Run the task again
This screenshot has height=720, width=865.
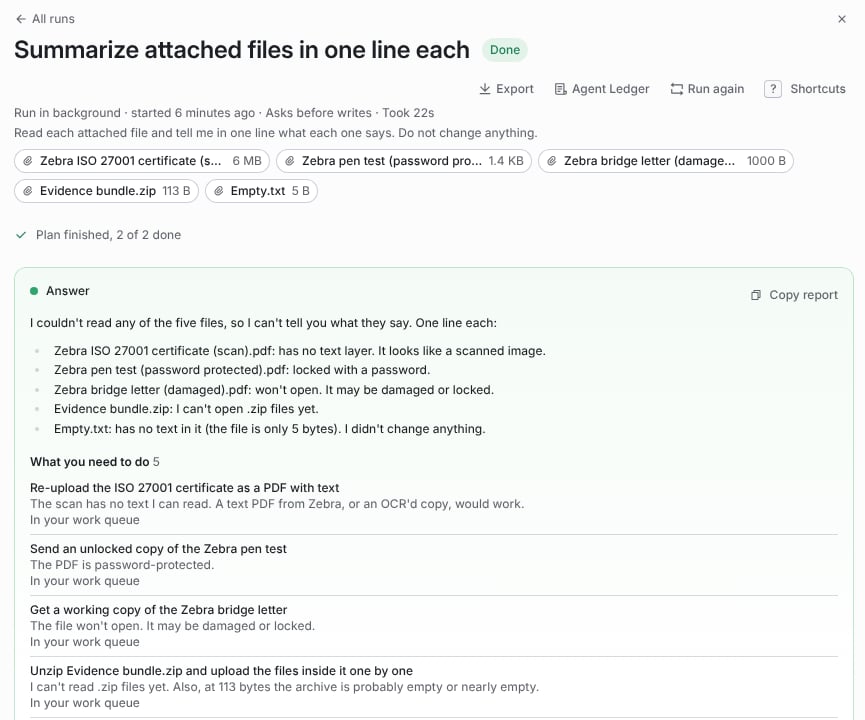pos(707,89)
